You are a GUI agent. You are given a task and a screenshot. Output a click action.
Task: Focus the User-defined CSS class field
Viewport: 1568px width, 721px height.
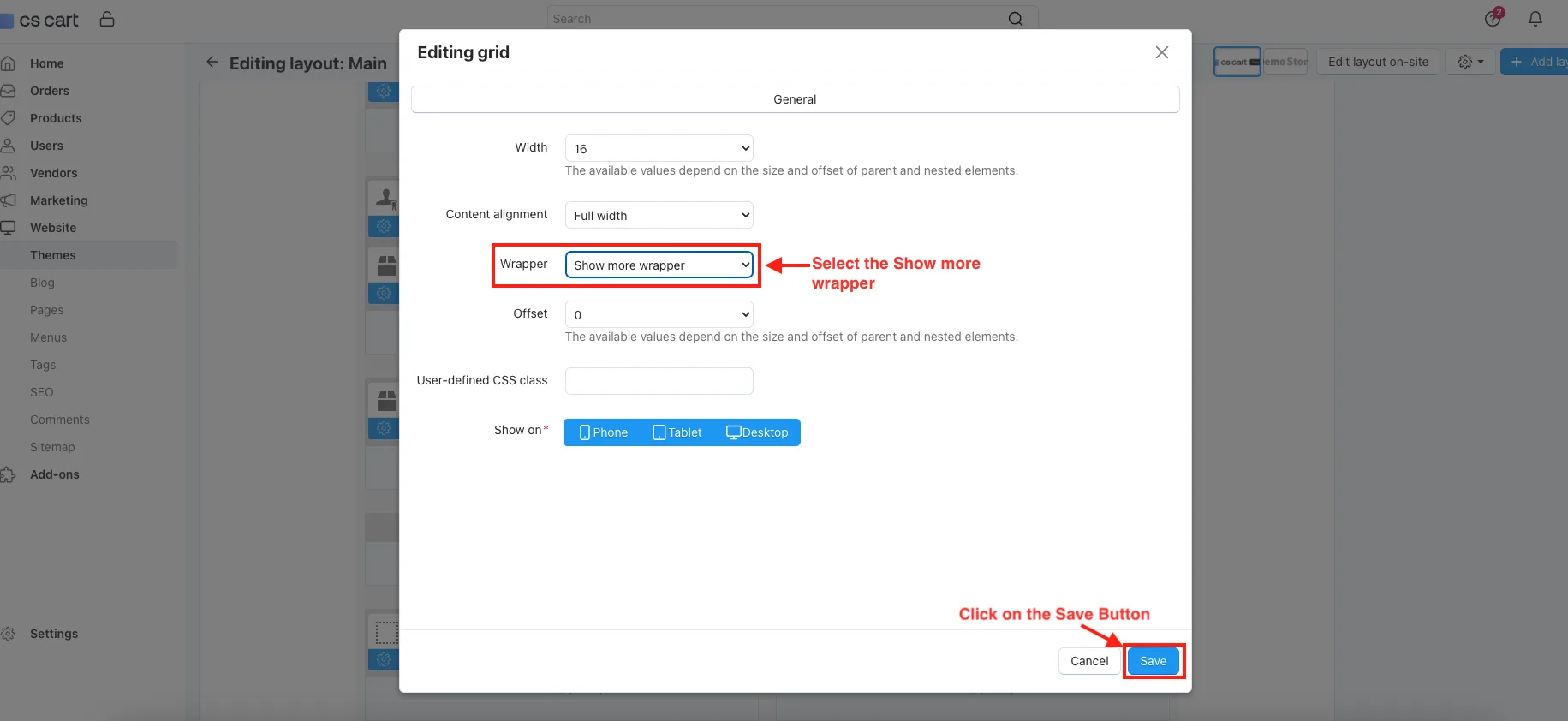(659, 381)
